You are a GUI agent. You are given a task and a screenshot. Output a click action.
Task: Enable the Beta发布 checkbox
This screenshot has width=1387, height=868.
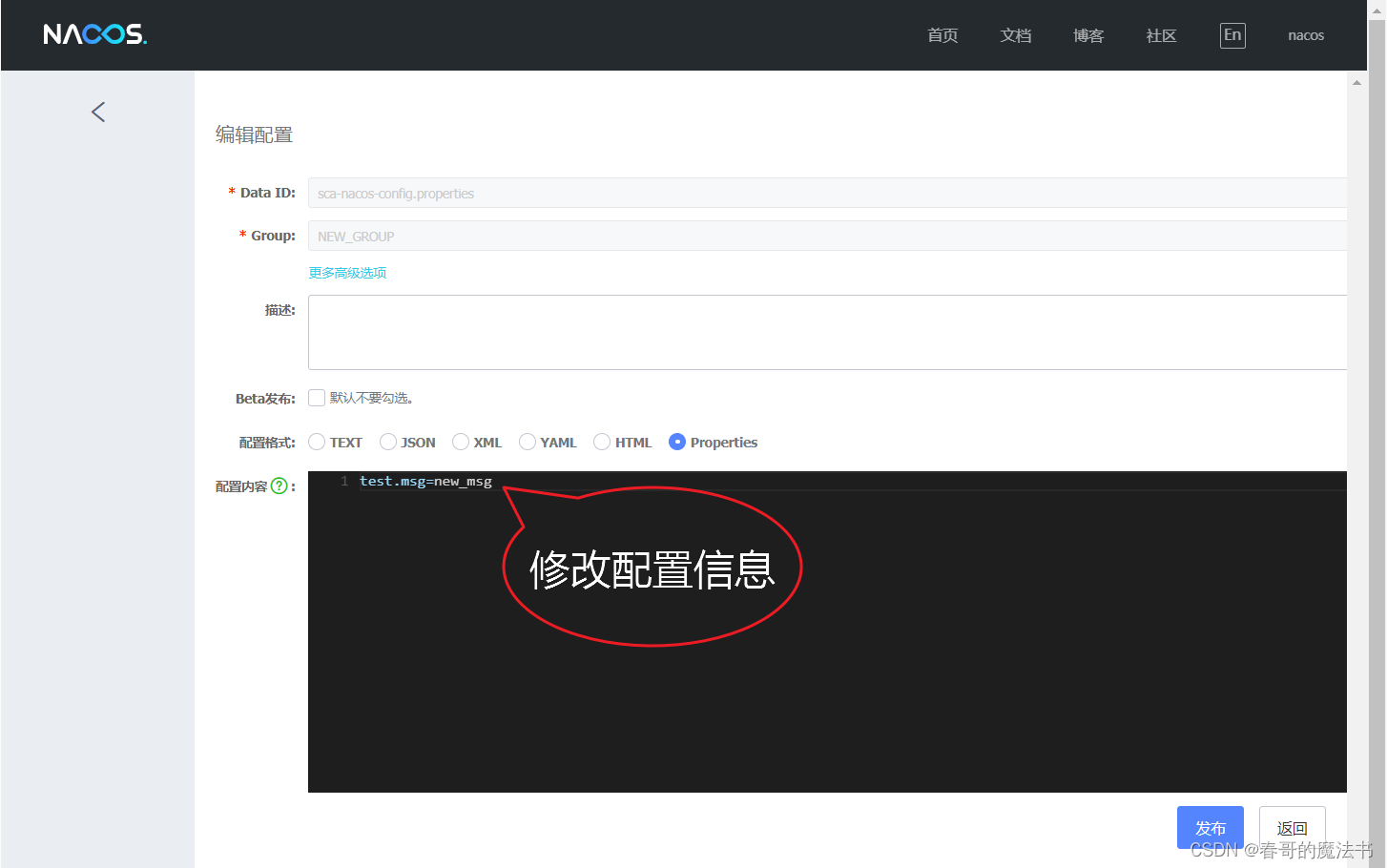pos(316,398)
